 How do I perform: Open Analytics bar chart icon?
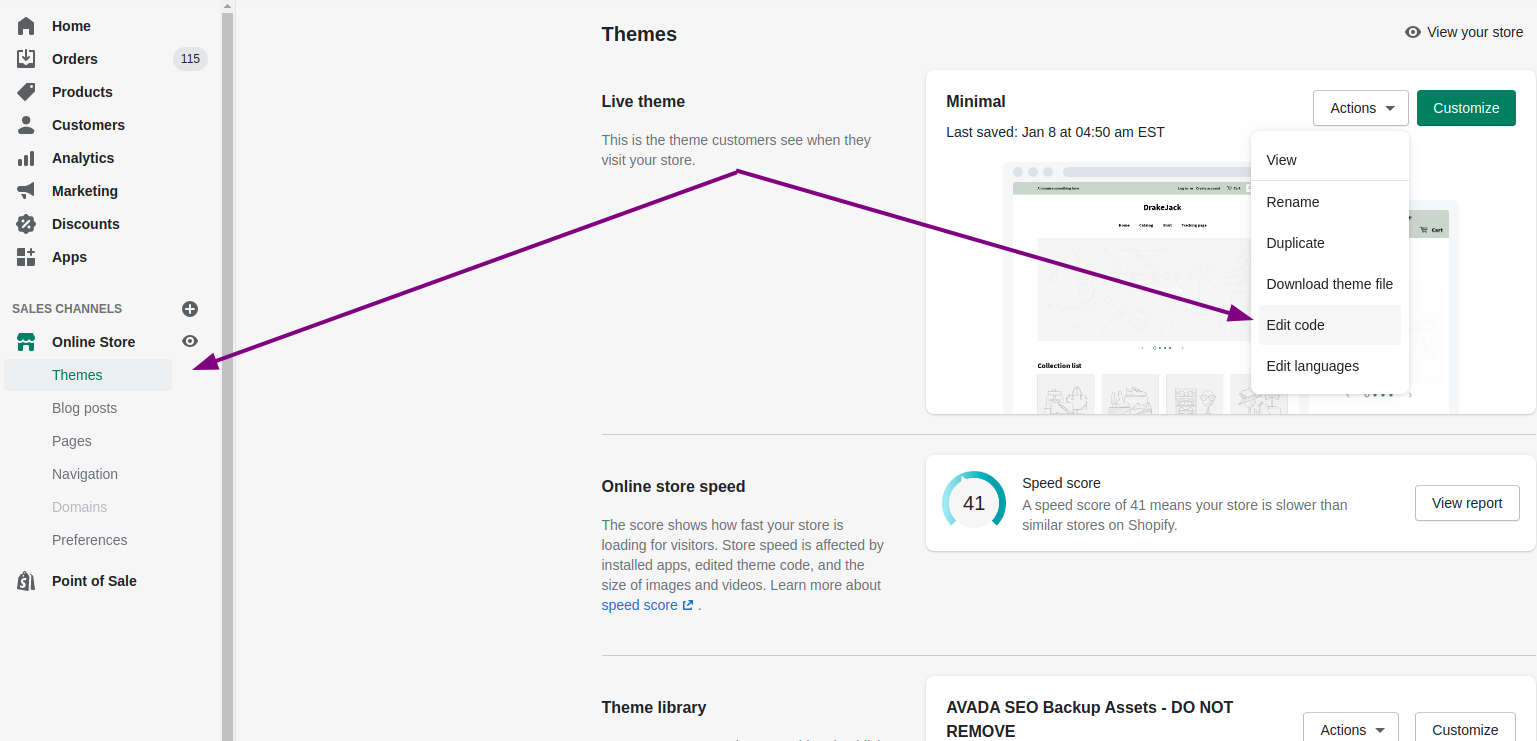pyautogui.click(x=26, y=158)
